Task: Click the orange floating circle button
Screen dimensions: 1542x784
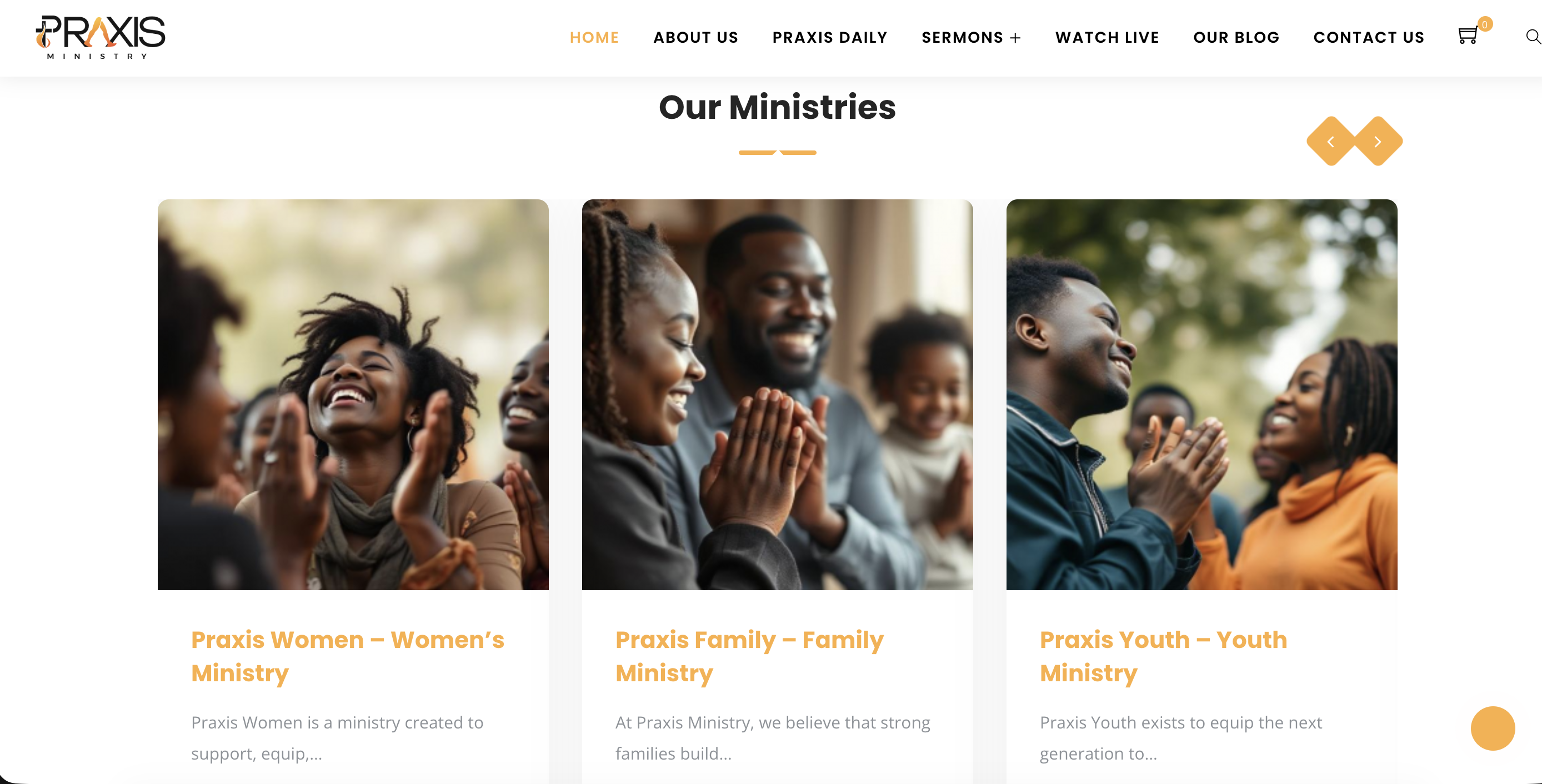Action: pyautogui.click(x=1493, y=728)
